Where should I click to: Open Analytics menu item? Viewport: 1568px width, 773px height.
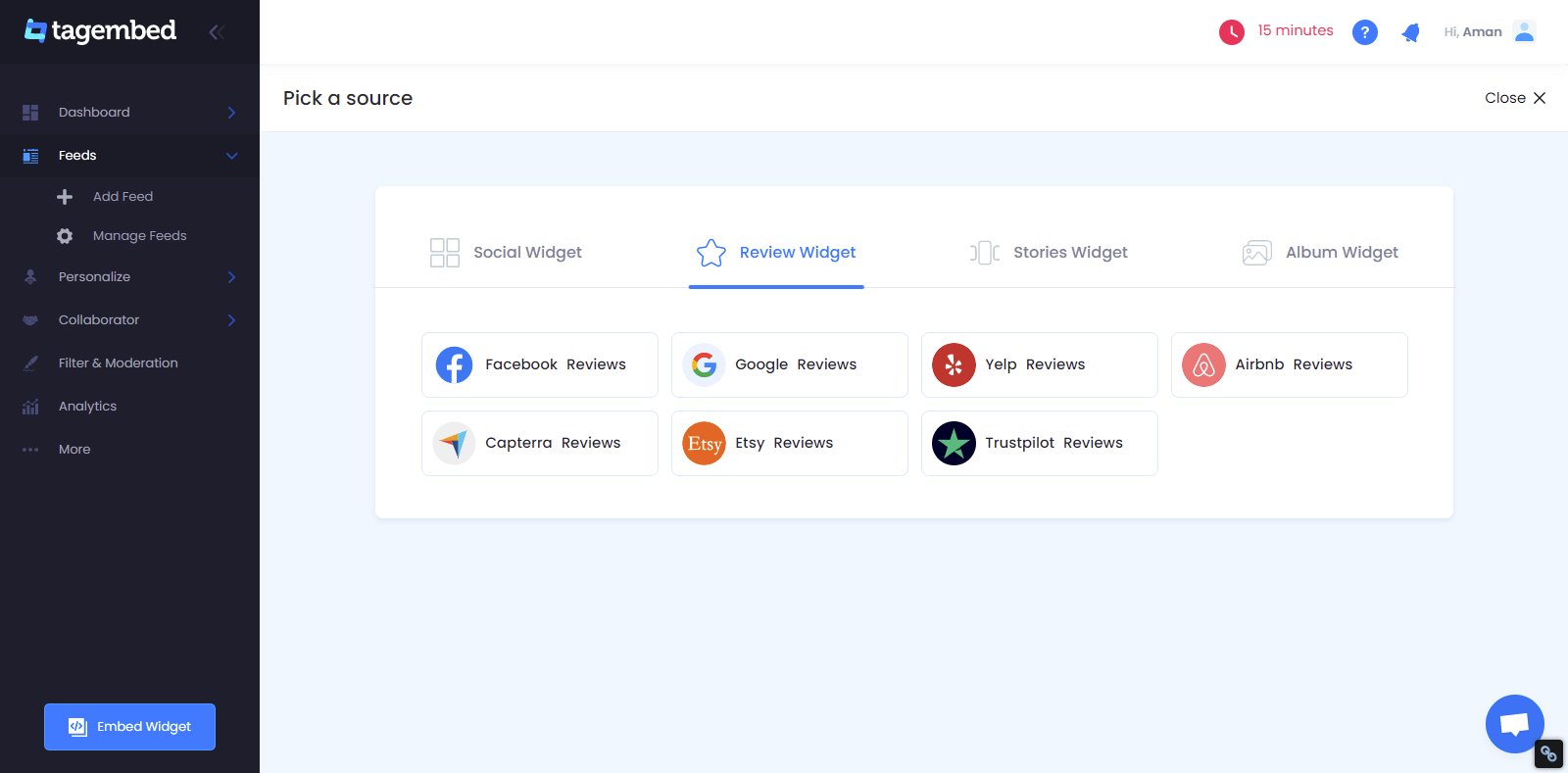87,407
